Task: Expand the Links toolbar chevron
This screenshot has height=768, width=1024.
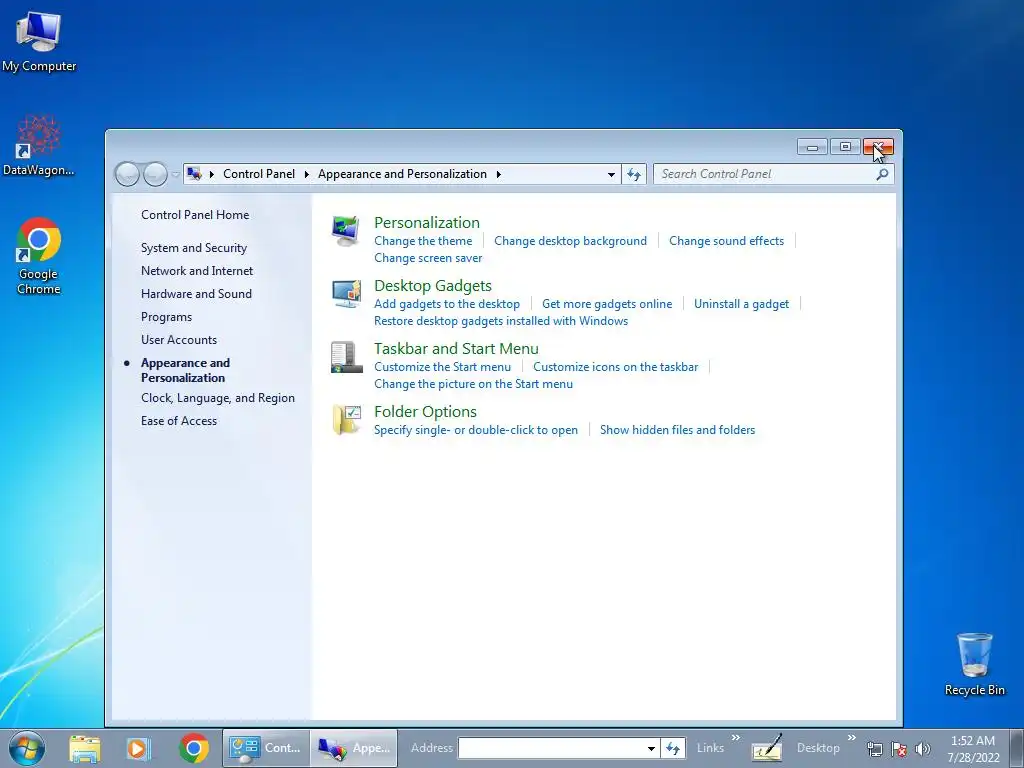Action: click(x=736, y=737)
